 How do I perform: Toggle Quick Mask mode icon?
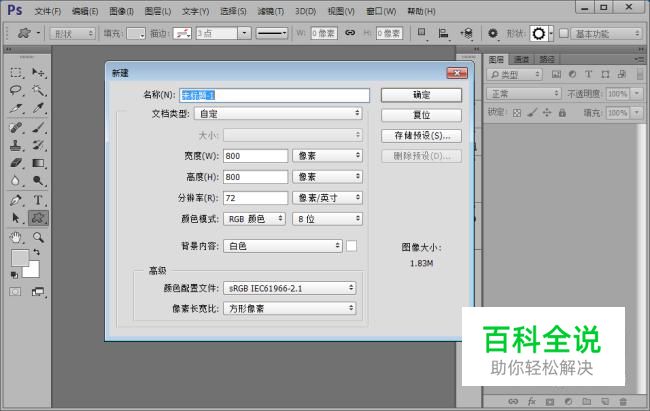pyautogui.click(x=15, y=292)
